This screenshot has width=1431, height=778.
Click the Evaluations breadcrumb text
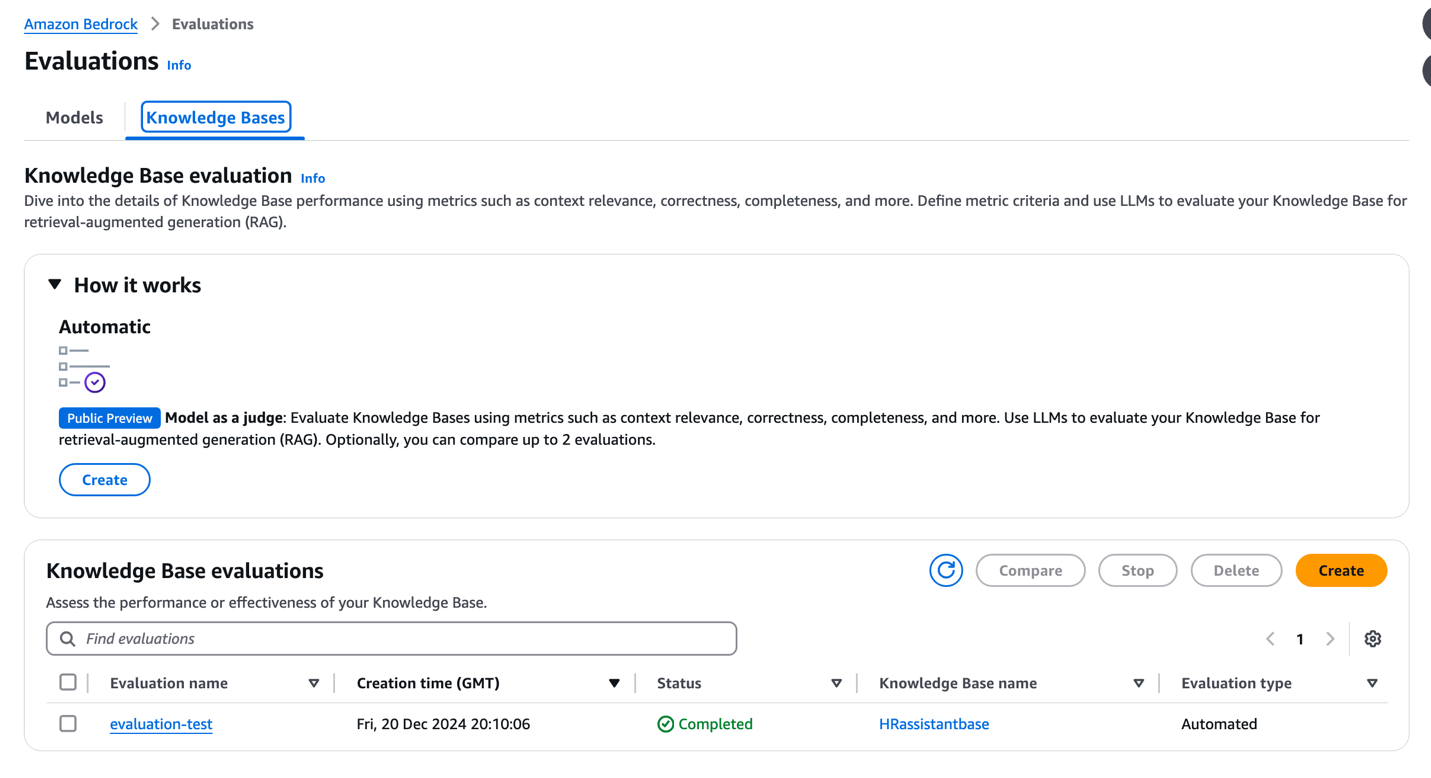point(213,24)
